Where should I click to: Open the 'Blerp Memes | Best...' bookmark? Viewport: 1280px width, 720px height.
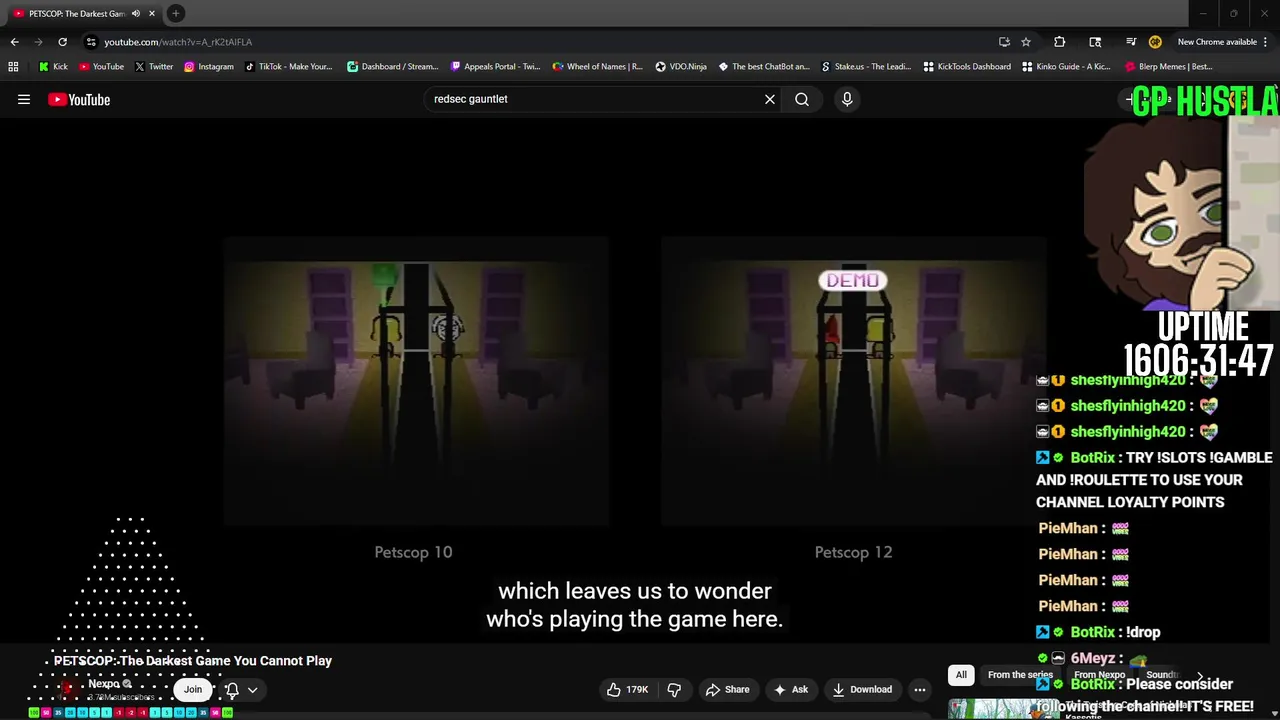(1169, 67)
